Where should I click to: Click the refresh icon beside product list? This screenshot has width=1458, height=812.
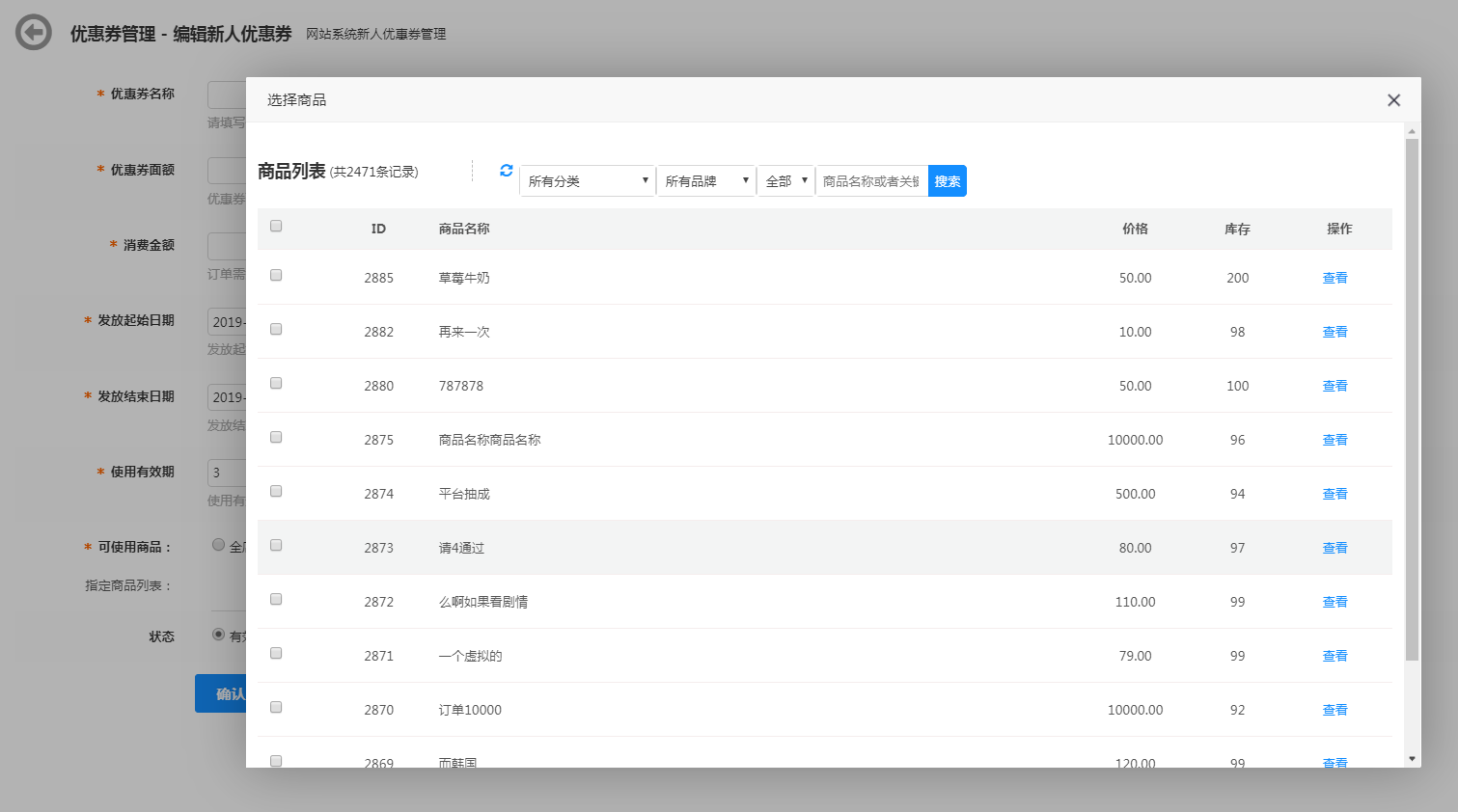506,171
